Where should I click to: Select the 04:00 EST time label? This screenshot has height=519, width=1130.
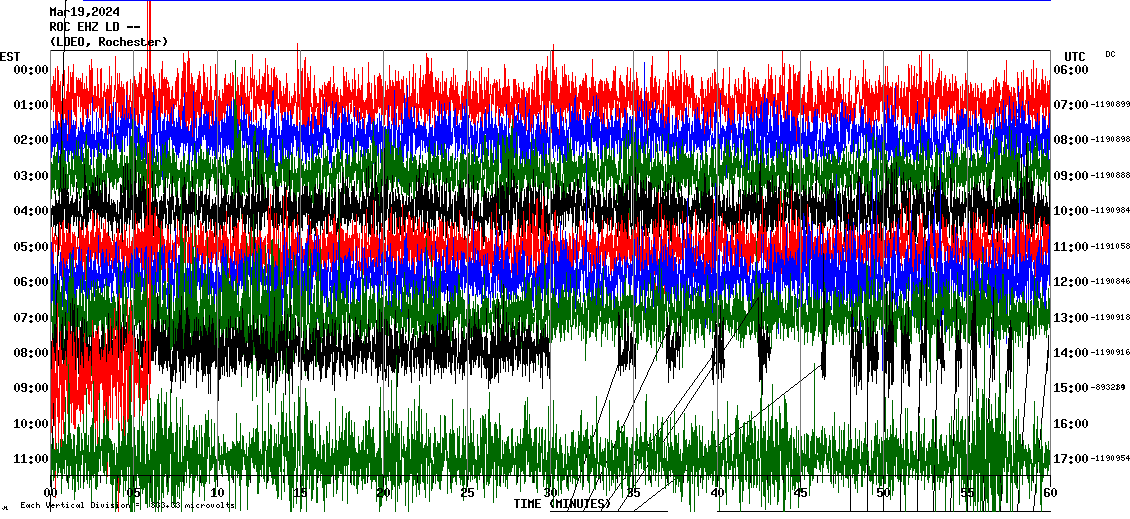click(31, 211)
